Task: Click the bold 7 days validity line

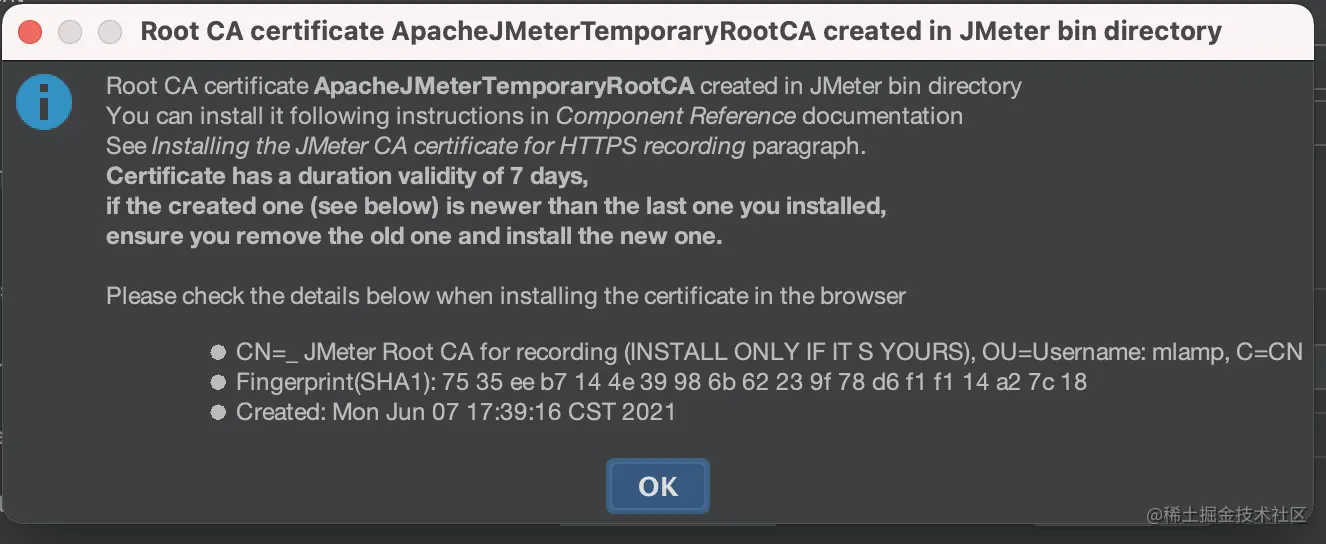Action: click(x=347, y=177)
